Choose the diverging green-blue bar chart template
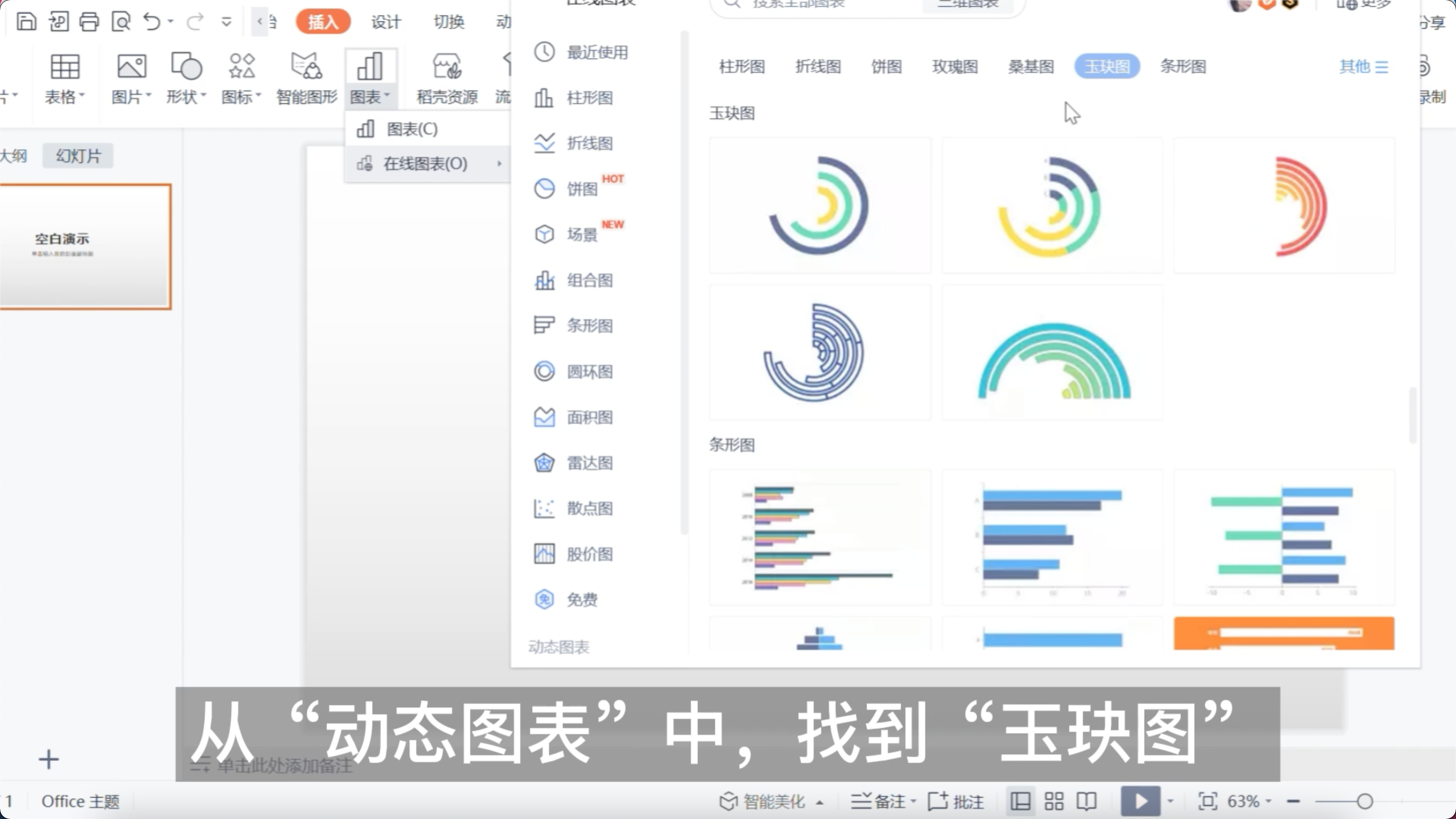This screenshot has height=819, width=1456. coord(1284,537)
